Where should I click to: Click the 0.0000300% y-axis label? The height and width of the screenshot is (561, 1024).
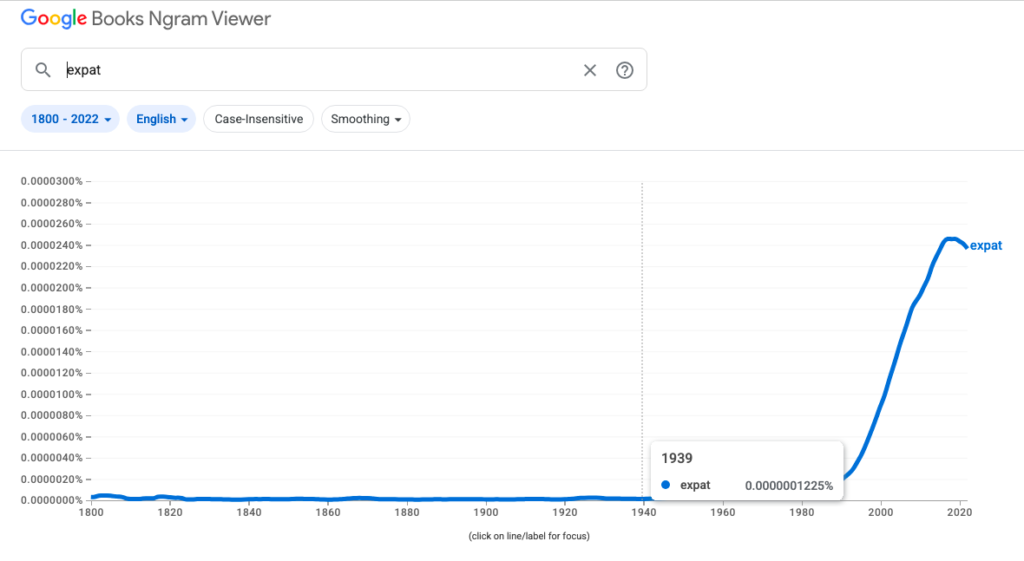50,181
